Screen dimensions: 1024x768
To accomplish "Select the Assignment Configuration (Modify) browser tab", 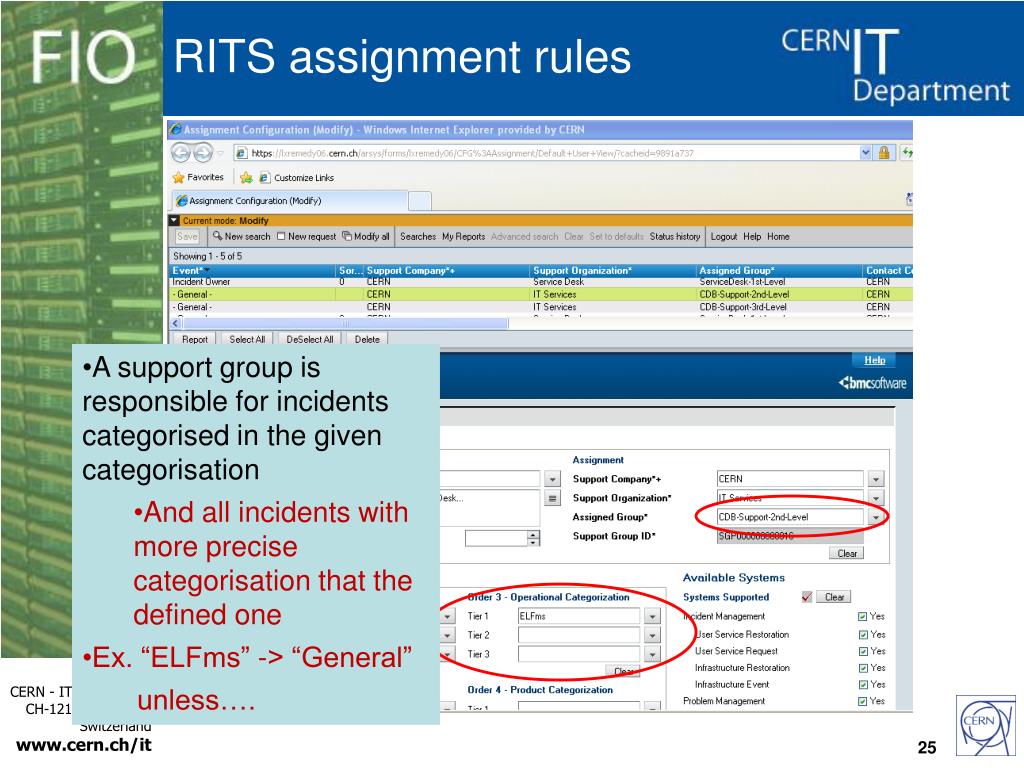I will point(289,200).
